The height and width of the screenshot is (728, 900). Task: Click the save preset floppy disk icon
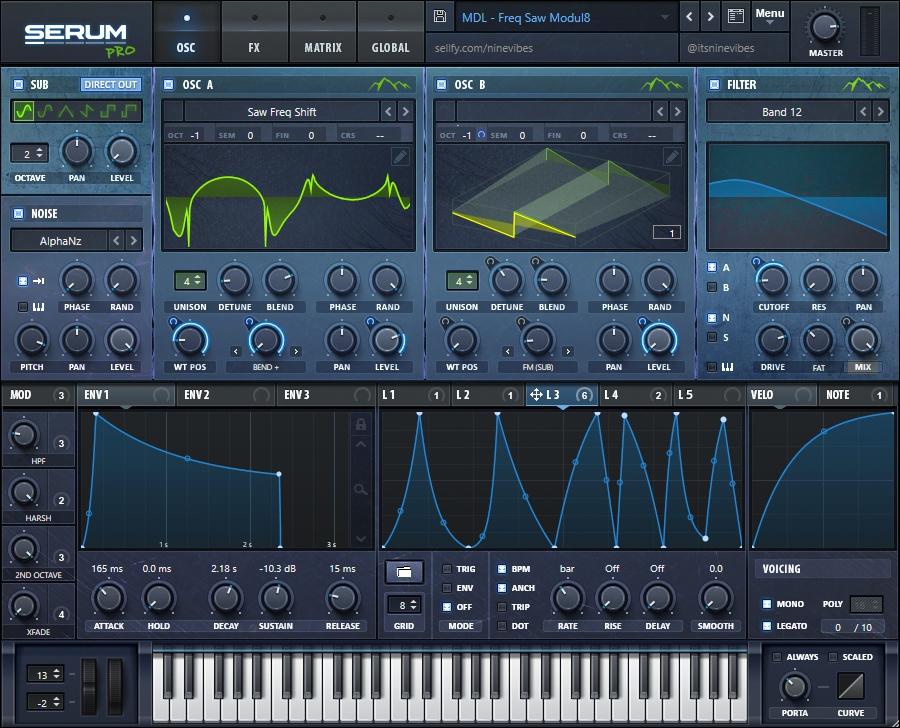(x=440, y=16)
